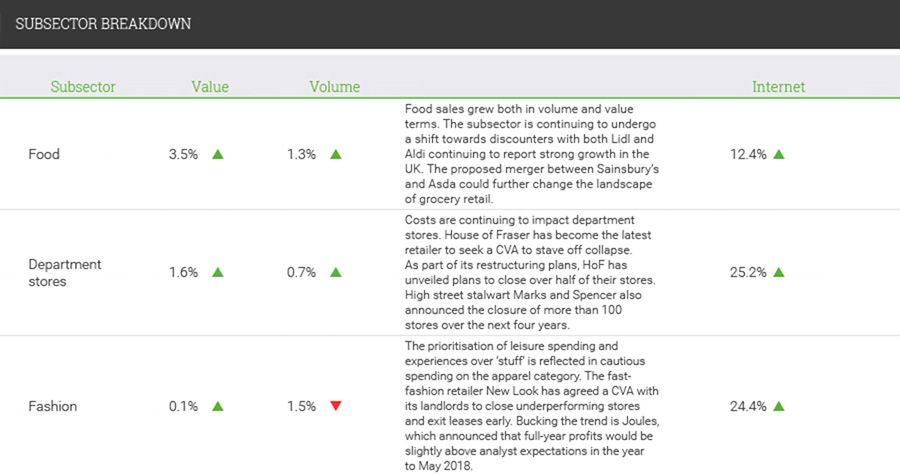The image size is (900, 475).
Task: Click the up arrow beside Department stores volume 0.7%
Action: click(x=336, y=272)
